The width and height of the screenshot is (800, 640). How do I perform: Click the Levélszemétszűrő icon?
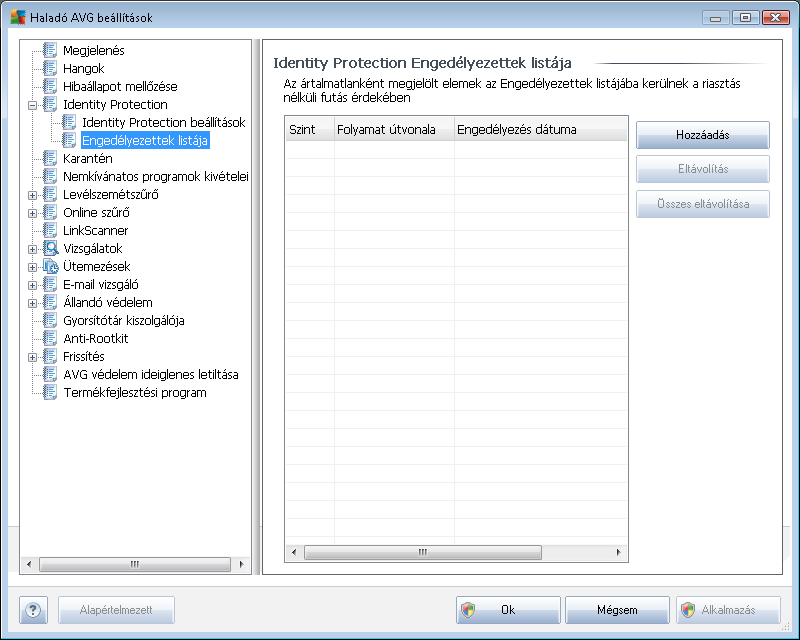(x=50, y=194)
